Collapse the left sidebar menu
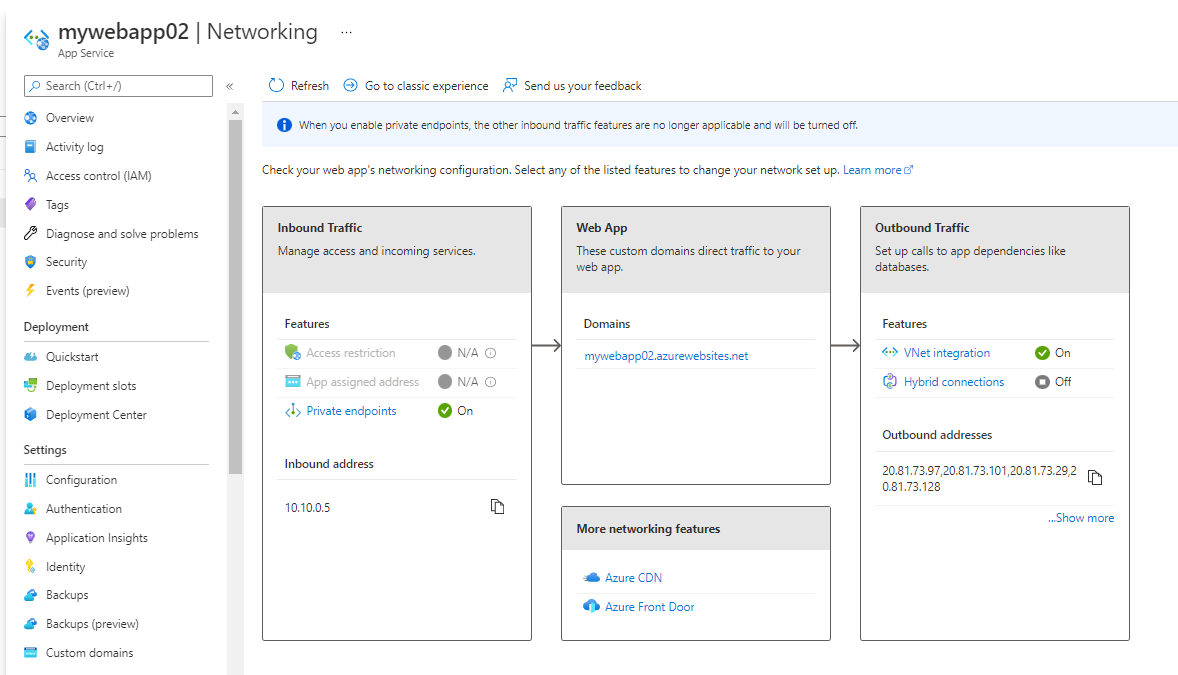The width and height of the screenshot is (1178, 675). (x=229, y=87)
